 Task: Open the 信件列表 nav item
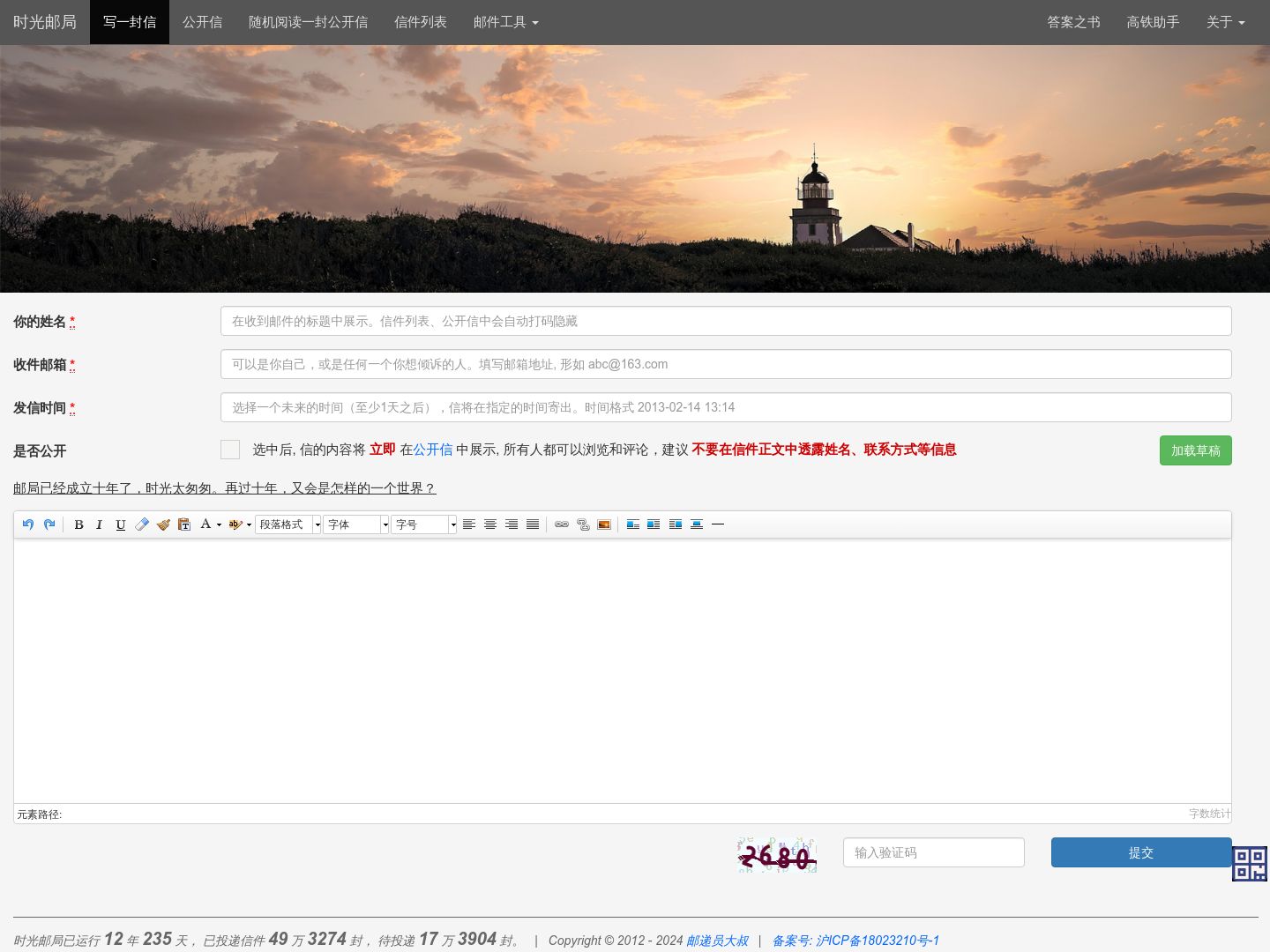click(x=421, y=22)
